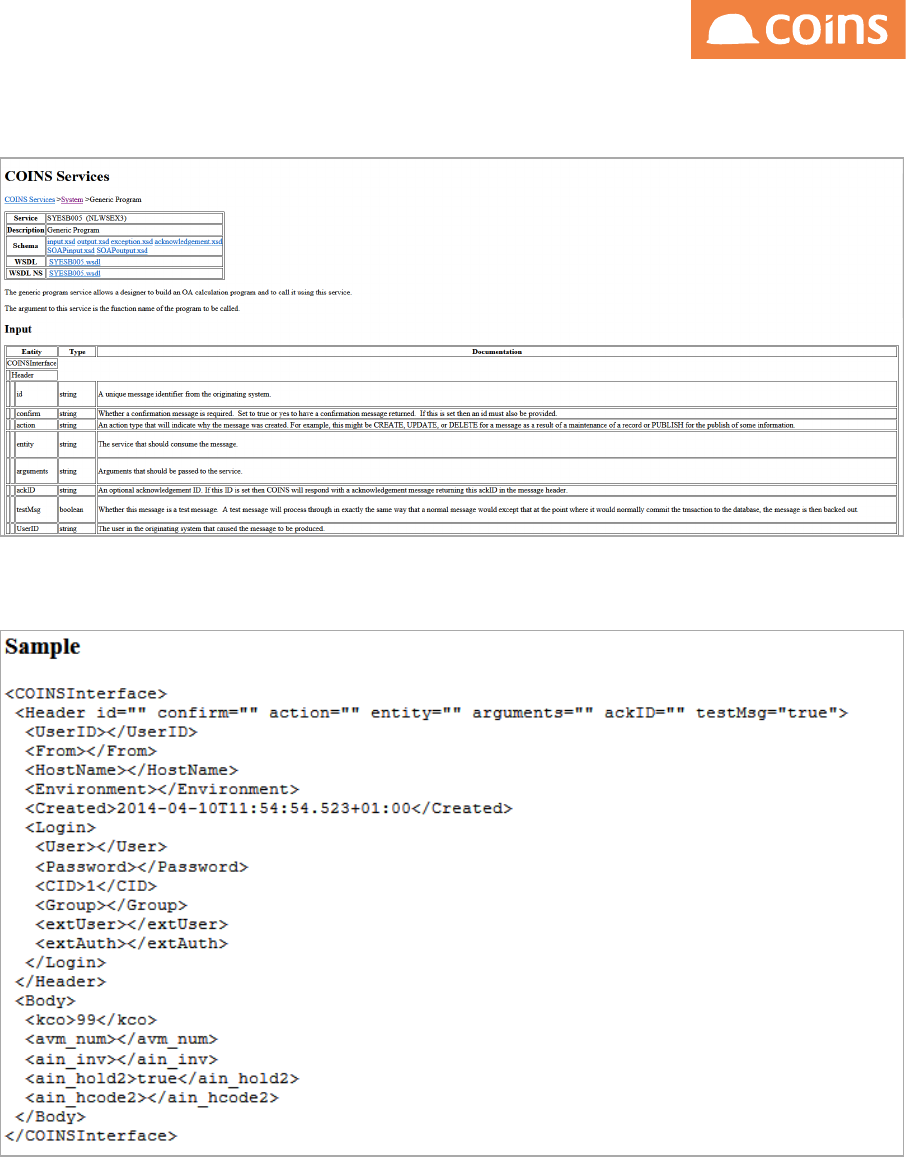The width and height of the screenshot is (906, 1157).
Task: Click the 'Input' section heading
Action: pos(18,328)
